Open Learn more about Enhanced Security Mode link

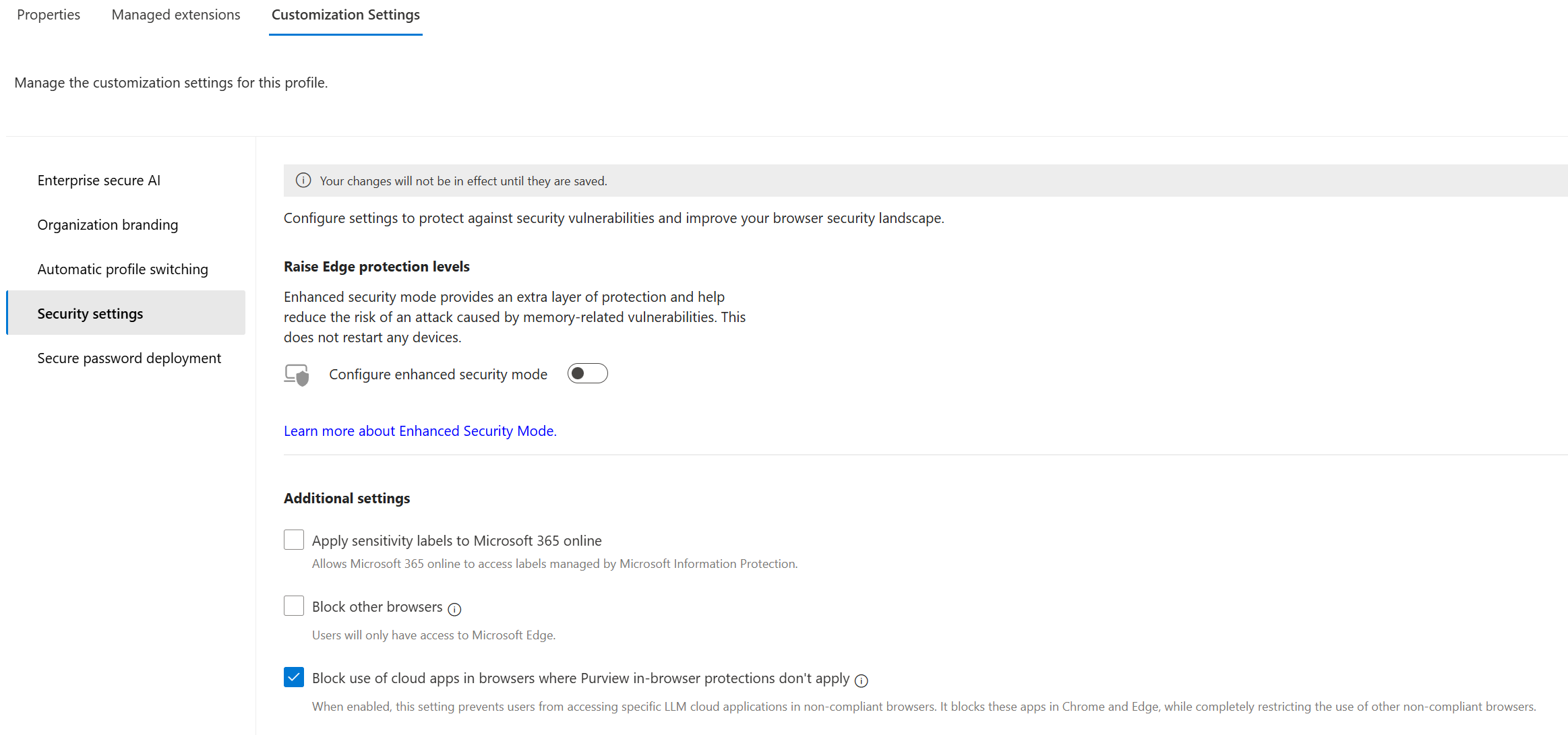coord(419,431)
